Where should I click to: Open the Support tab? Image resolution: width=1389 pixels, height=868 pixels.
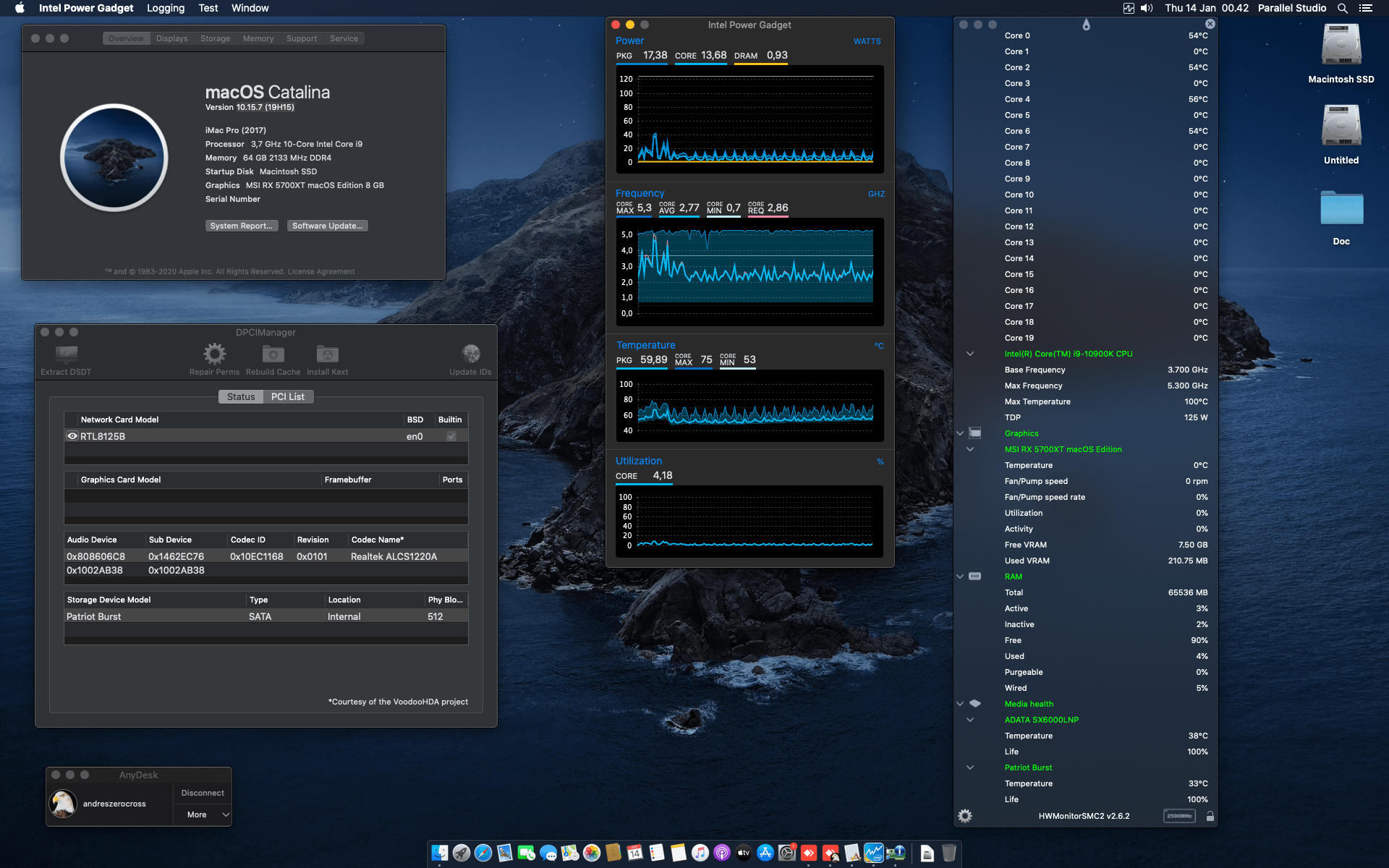coord(302,38)
